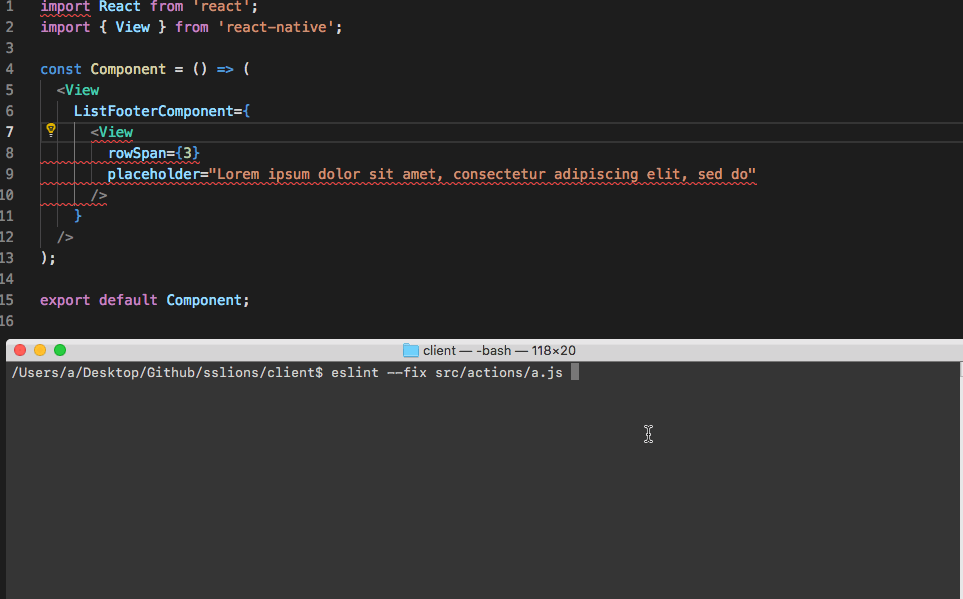Viewport: 963px width, 599px height.
Task: Click 'Component' identifier in const declaration
Action: tap(128, 69)
